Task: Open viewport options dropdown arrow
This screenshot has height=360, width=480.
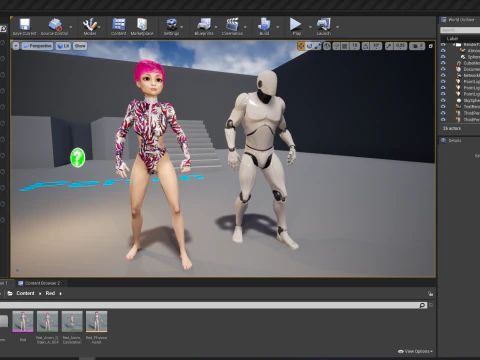Action: tap(16, 46)
